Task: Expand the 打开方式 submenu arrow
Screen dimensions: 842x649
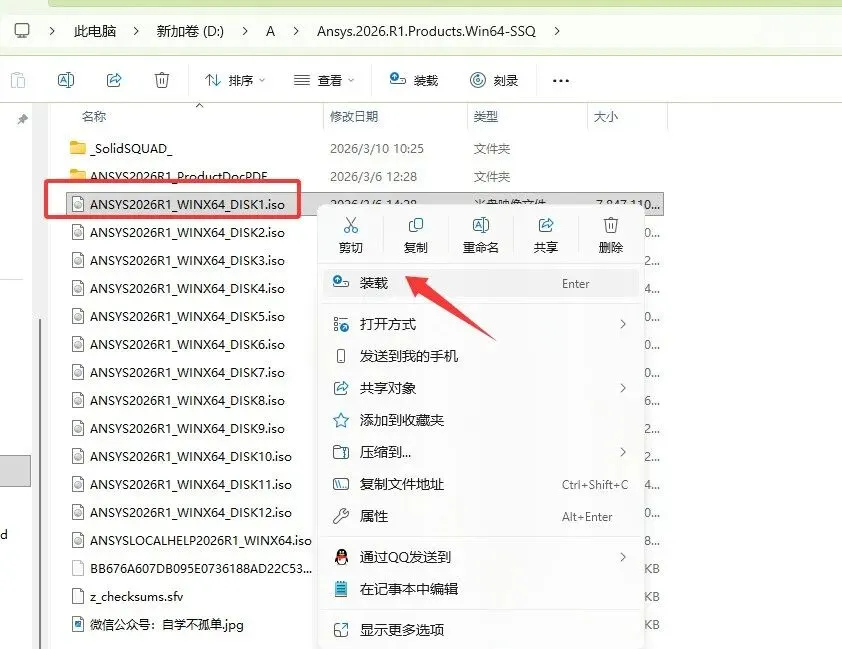Action: click(623, 324)
